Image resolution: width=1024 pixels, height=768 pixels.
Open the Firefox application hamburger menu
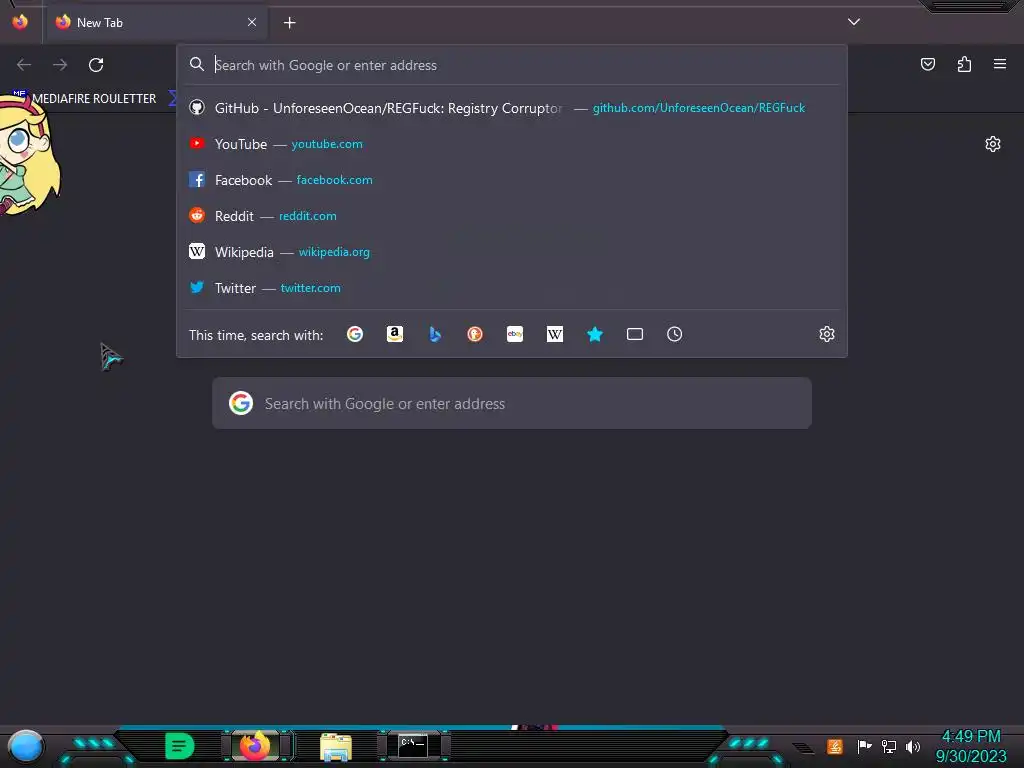(x=1000, y=64)
